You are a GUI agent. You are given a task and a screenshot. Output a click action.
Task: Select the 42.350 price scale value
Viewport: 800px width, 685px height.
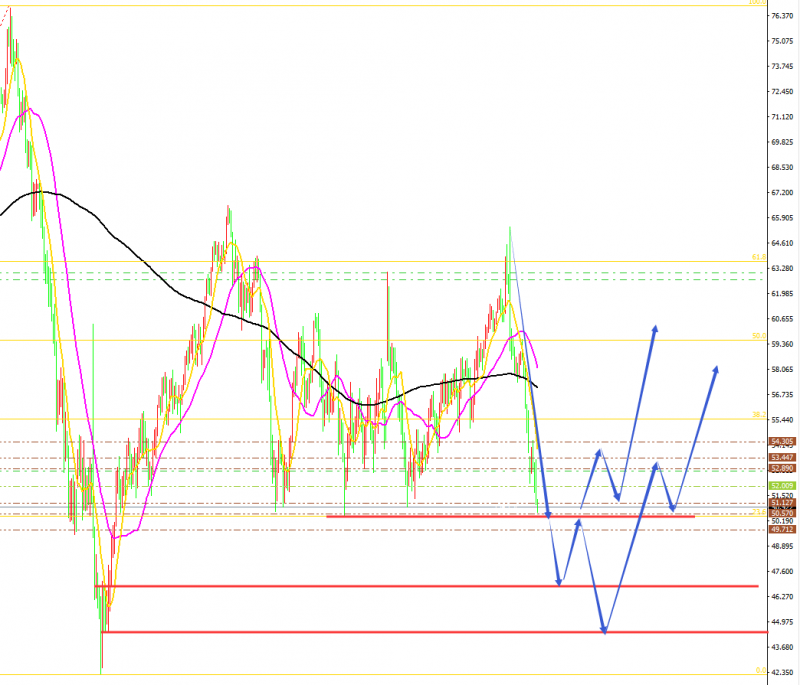(782, 672)
